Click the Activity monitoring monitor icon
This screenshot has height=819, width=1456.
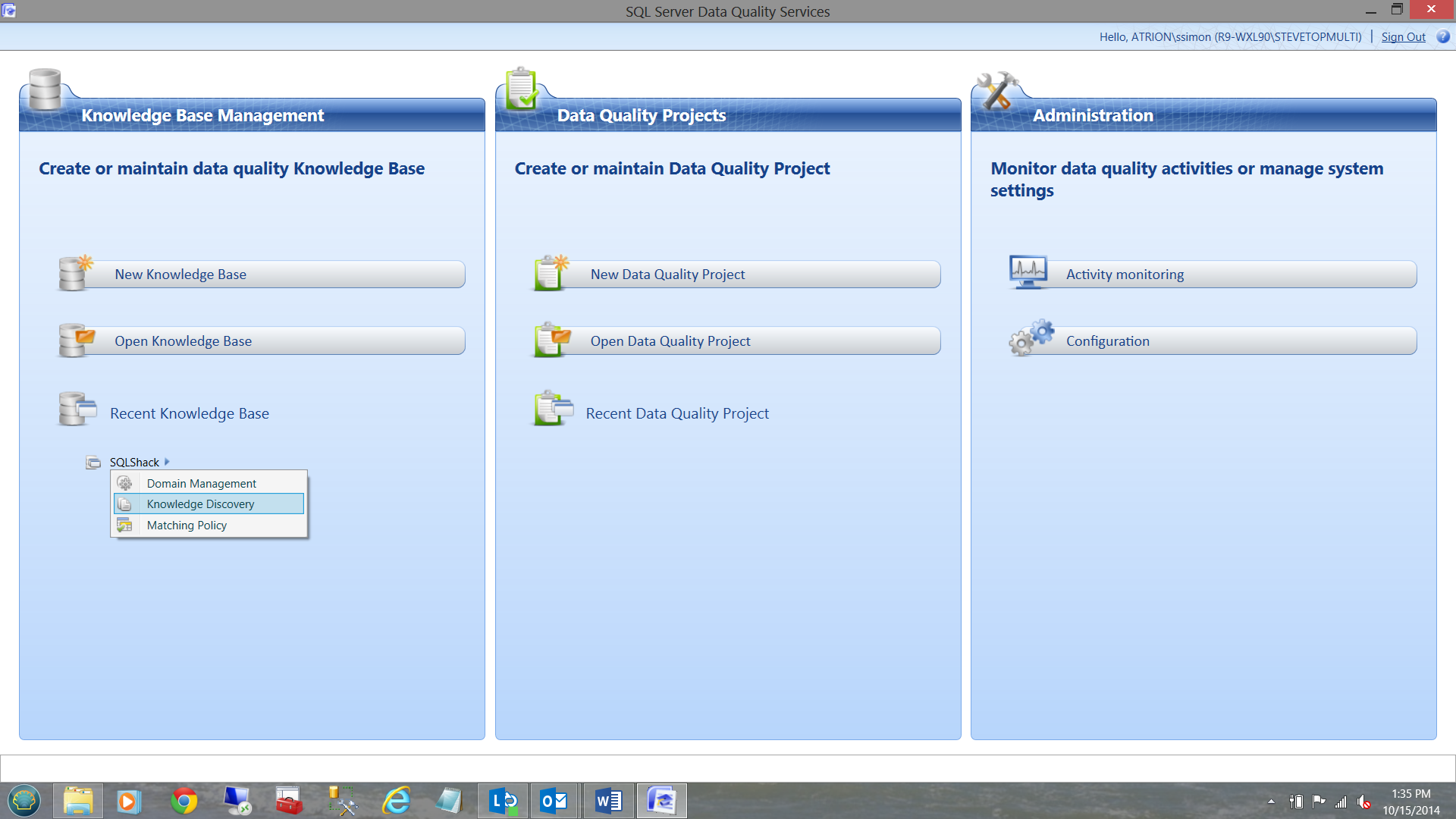pyautogui.click(x=1028, y=272)
